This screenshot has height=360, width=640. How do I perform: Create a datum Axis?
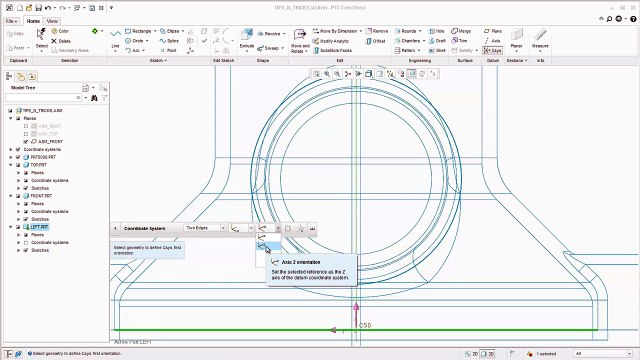tap(492, 41)
